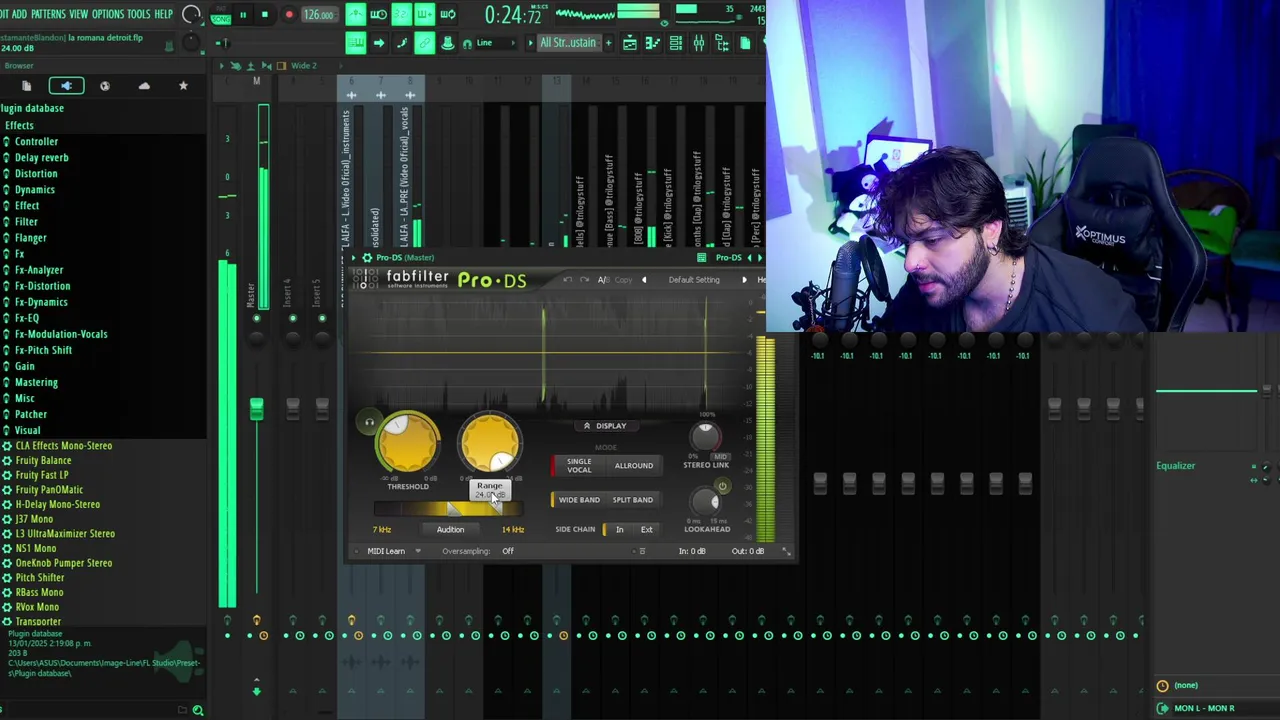Open the All Str..ustain pattern selector
This screenshot has width=1280, height=720.
pyautogui.click(x=568, y=43)
